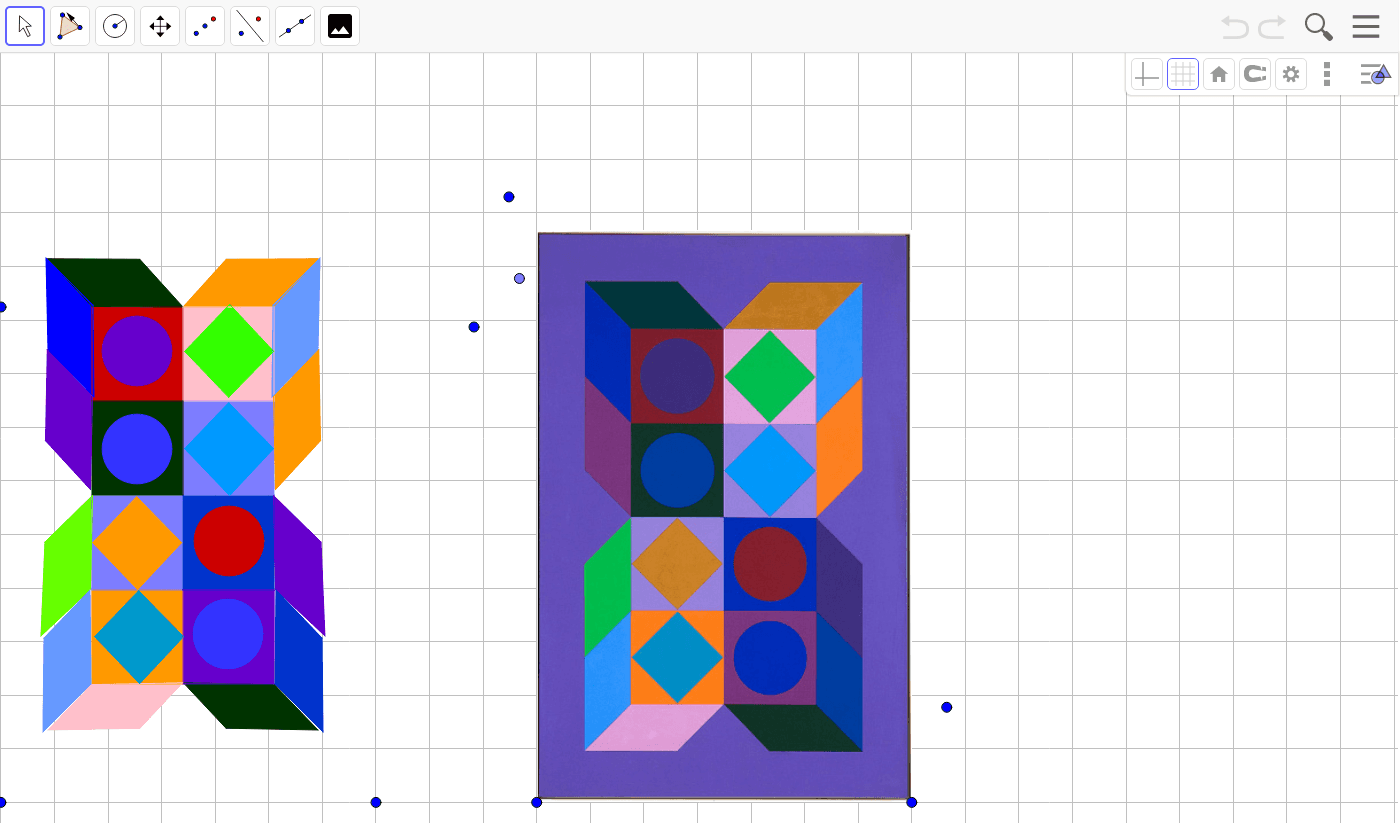Select the Polygon tool

coord(70,26)
